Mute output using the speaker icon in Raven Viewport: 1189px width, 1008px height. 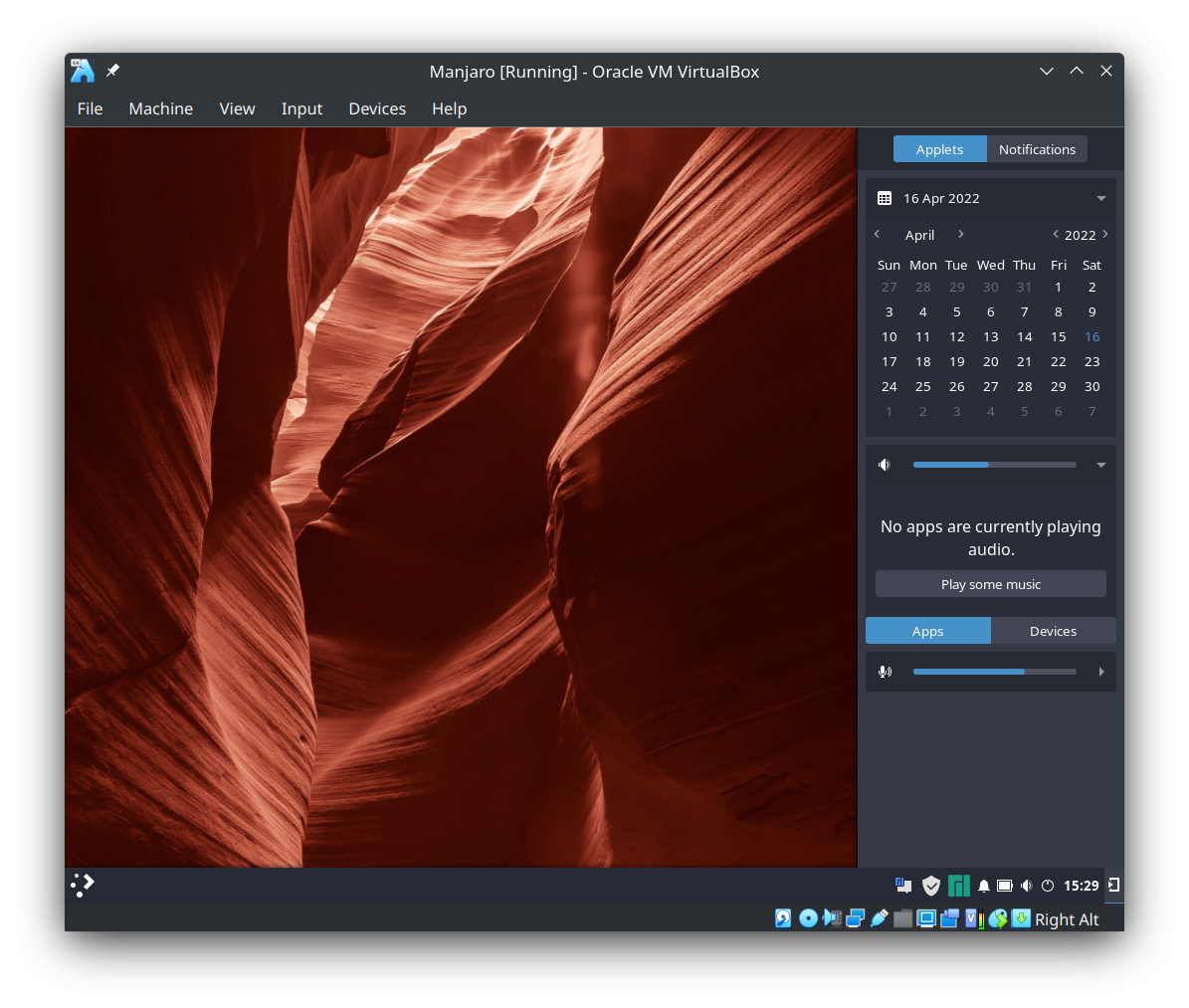pyautogui.click(x=885, y=465)
